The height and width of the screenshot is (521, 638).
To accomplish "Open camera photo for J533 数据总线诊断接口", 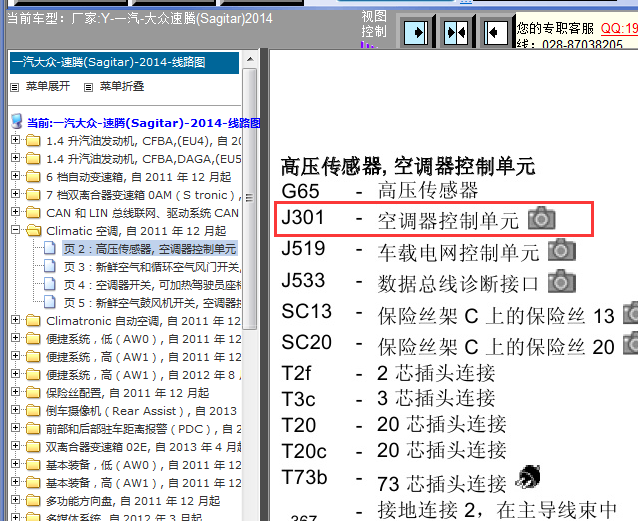I will (x=562, y=281).
